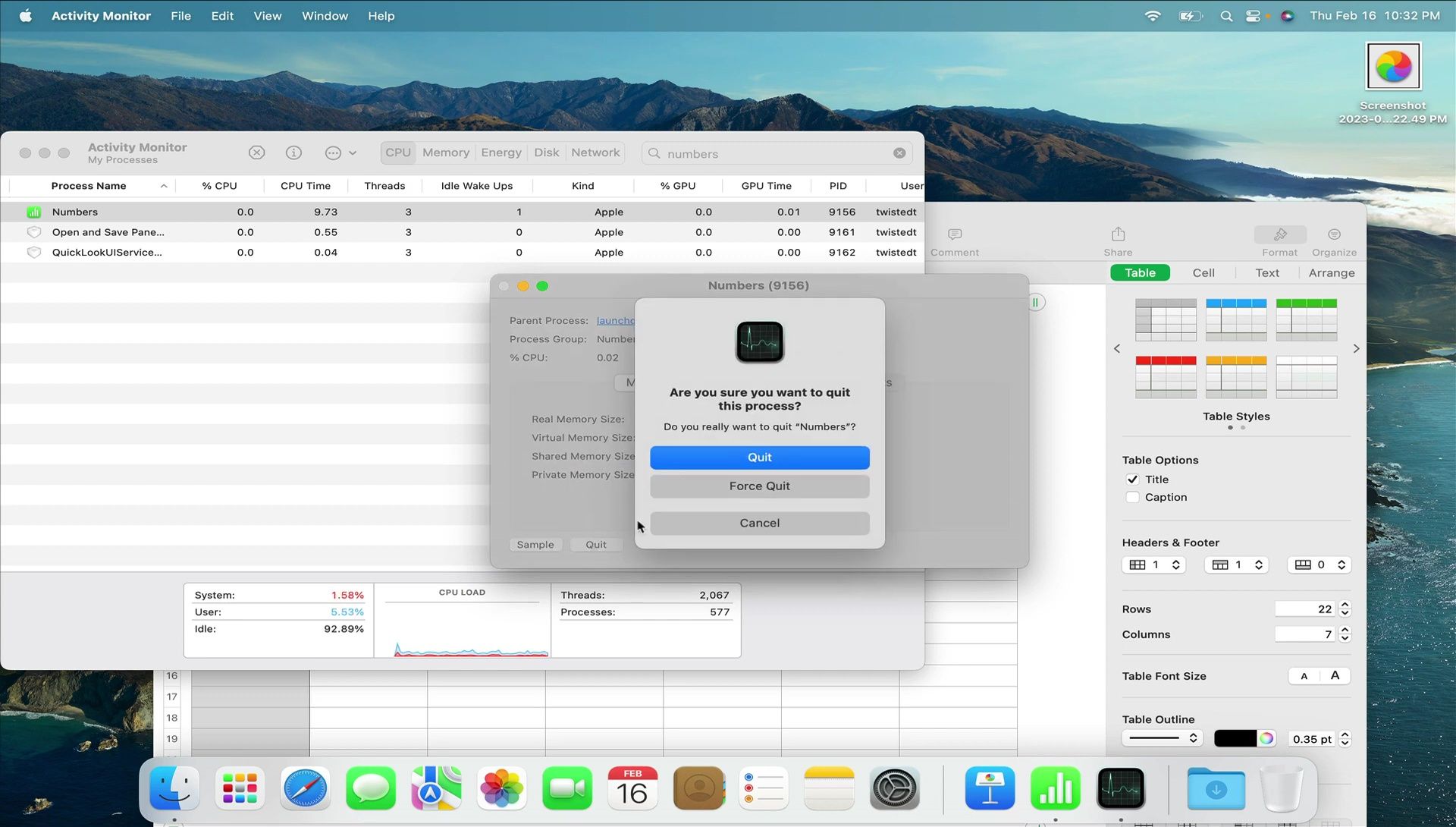
Task: Select the Numbers process row
Action: pyautogui.click(x=463, y=212)
